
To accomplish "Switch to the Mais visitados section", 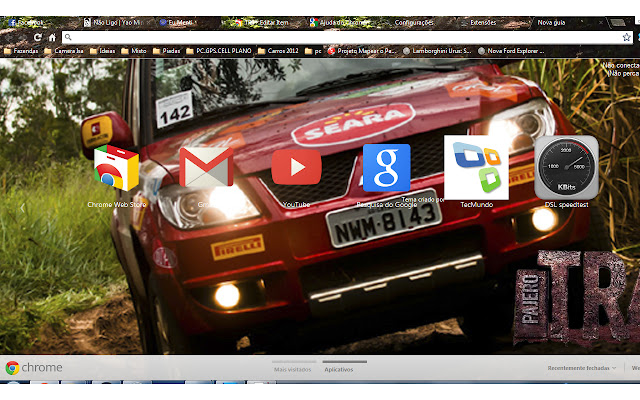I will (x=293, y=369).
